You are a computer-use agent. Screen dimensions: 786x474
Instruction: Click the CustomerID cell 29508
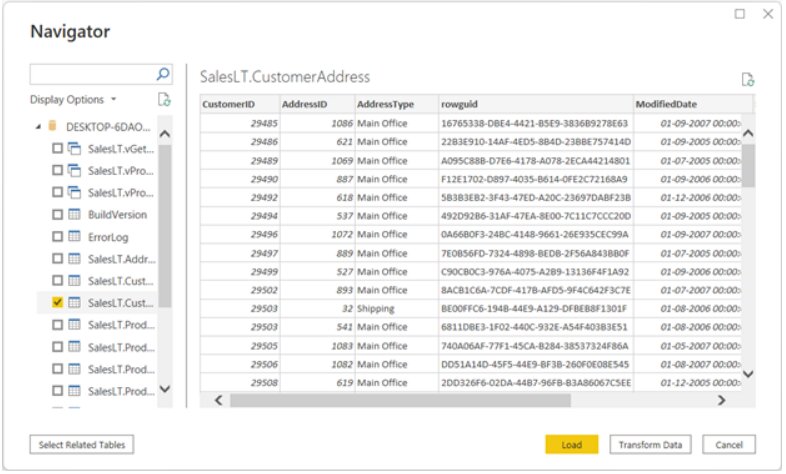240,383
